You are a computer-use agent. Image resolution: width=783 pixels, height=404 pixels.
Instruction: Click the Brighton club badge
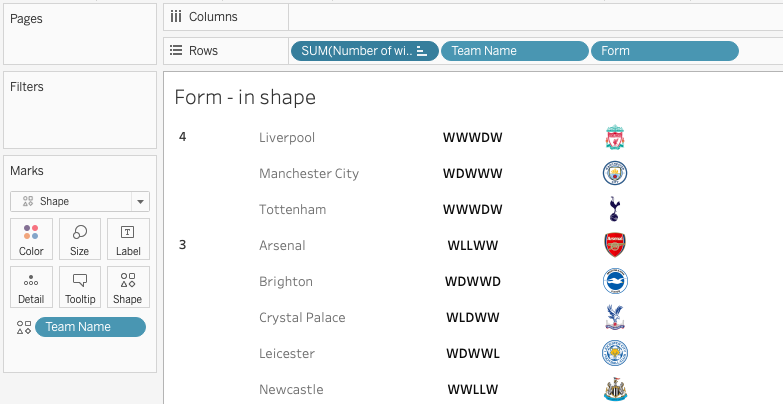pos(615,282)
